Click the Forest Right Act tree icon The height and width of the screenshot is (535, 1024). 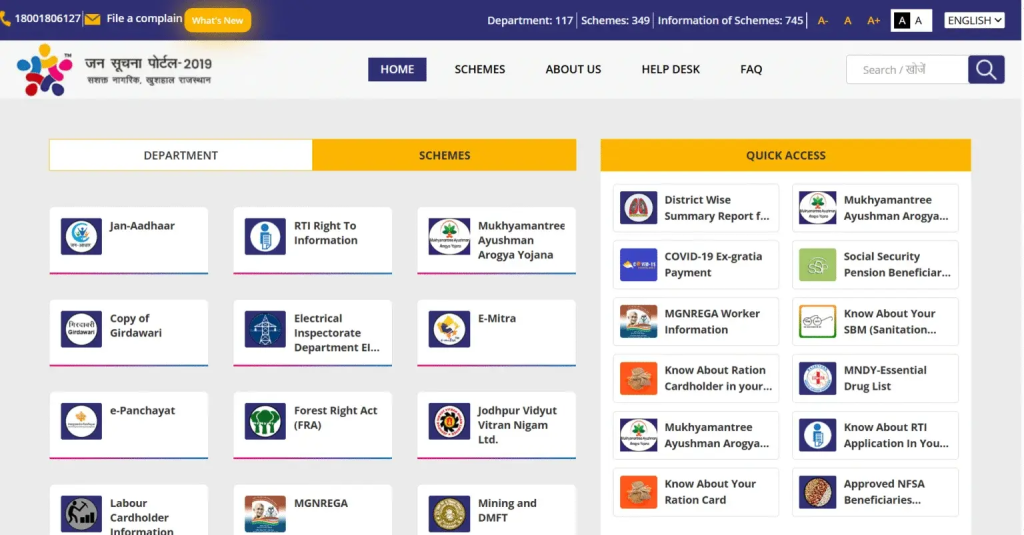(265, 421)
